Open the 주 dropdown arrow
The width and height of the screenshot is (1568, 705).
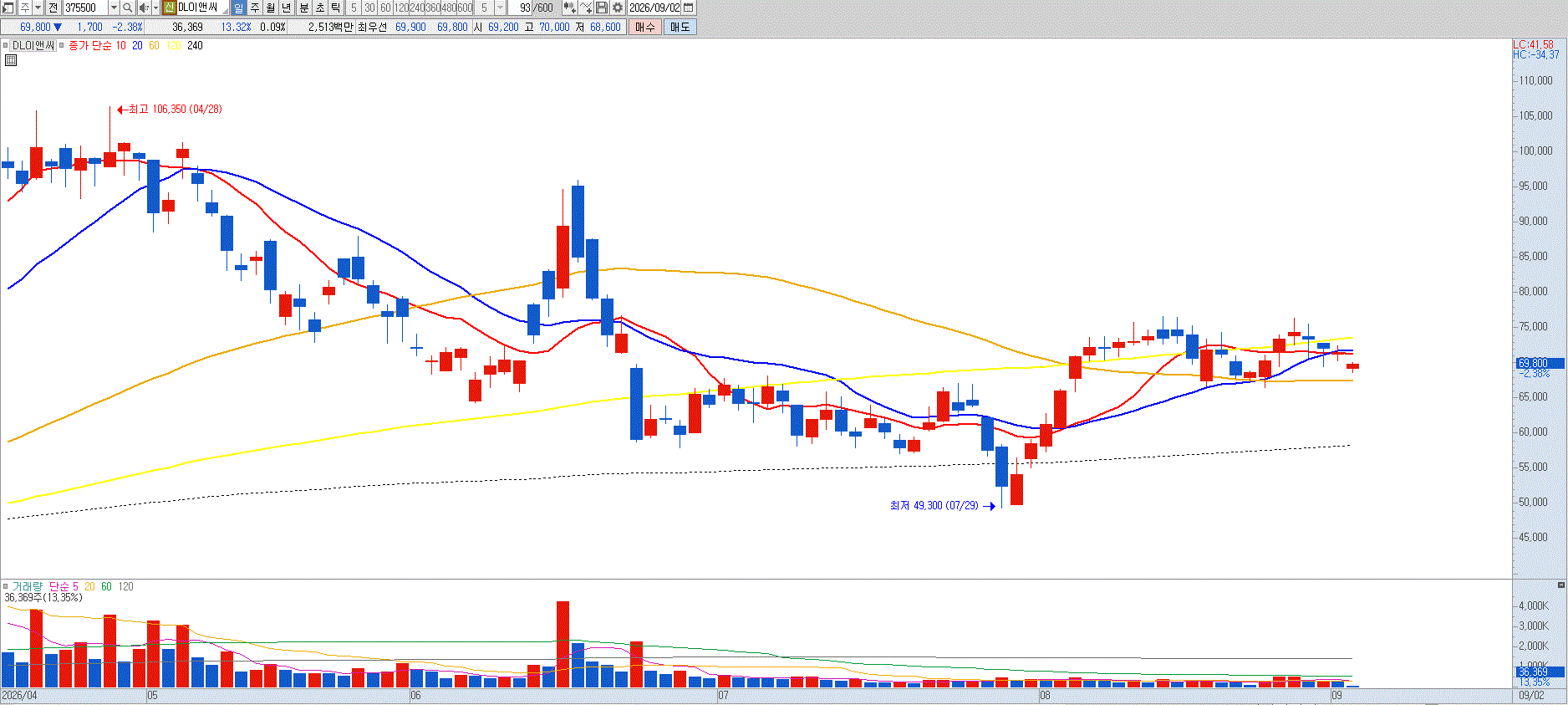[x=38, y=8]
